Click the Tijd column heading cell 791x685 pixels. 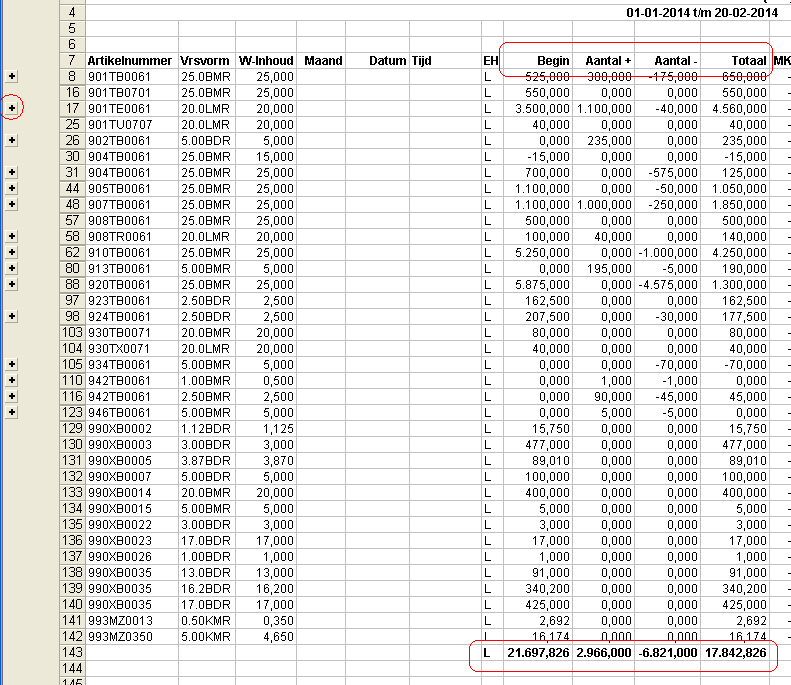[x=445, y=61]
